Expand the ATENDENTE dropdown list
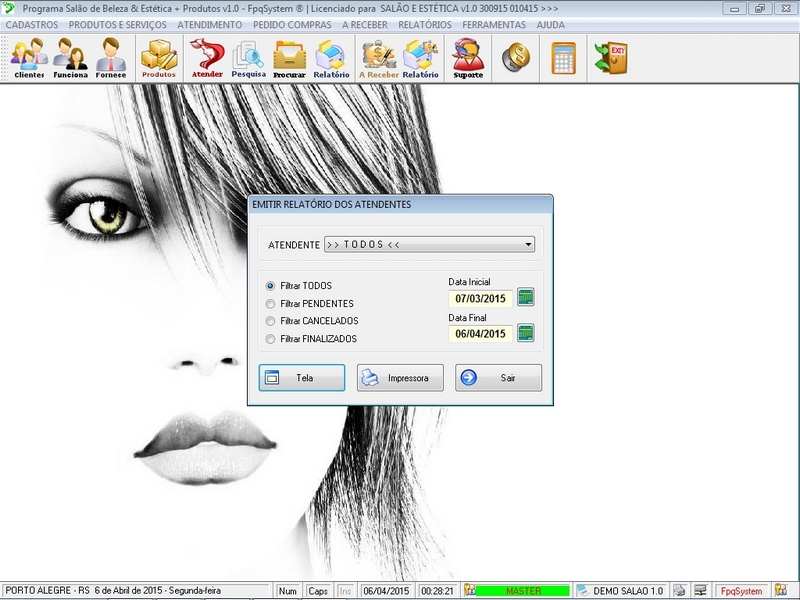Viewport: 800px width, 600px height. 527,245
